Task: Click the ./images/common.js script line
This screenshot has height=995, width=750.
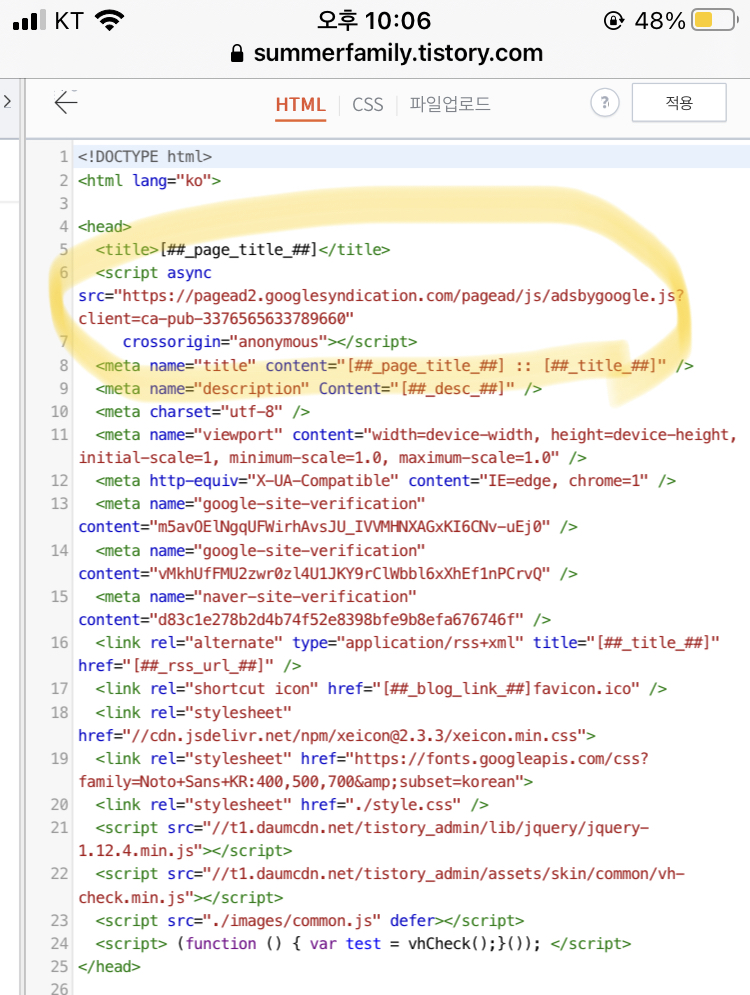Action: click(x=310, y=921)
